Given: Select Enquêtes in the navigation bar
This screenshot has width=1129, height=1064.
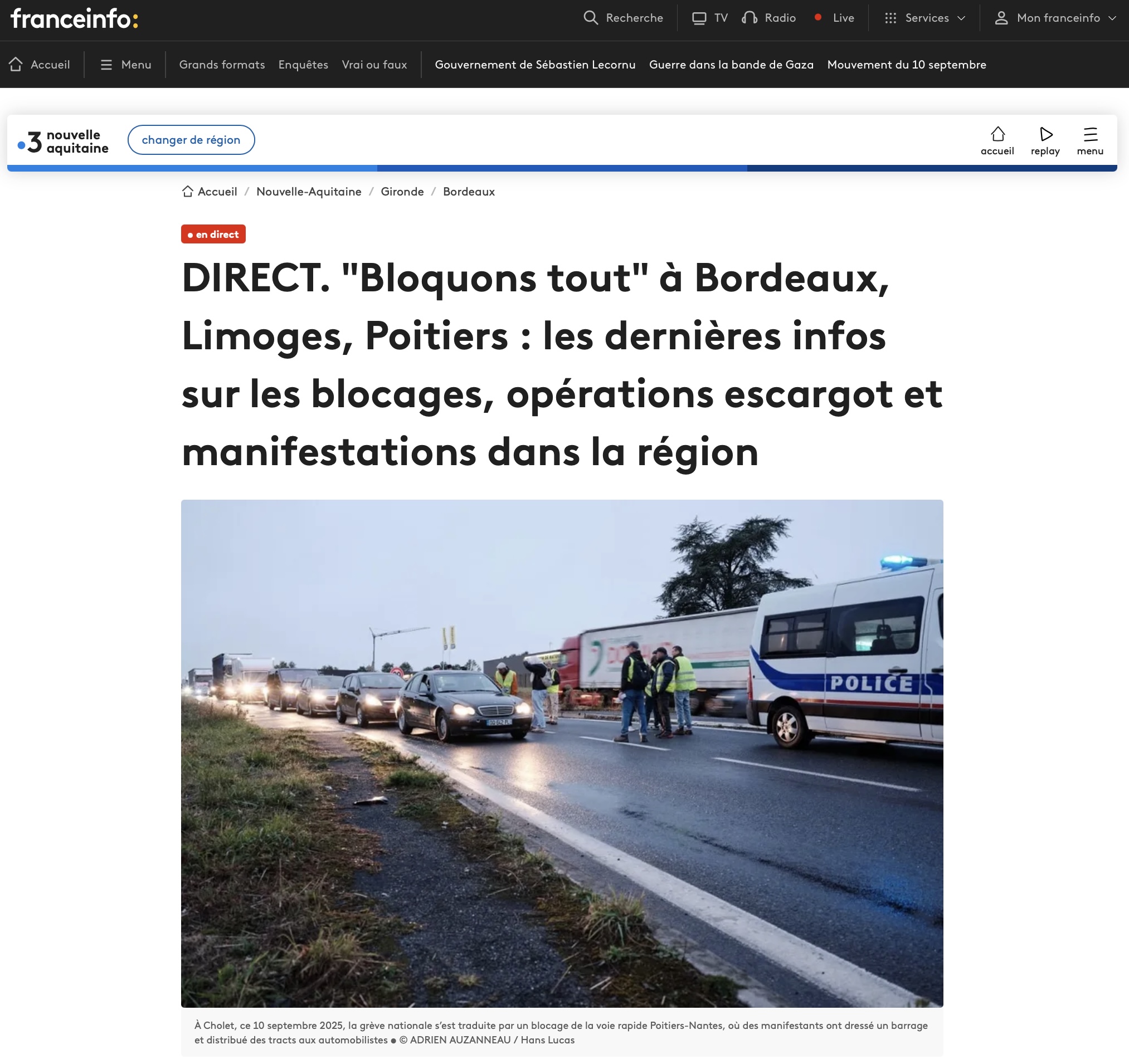Looking at the screenshot, I should coord(303,65).
